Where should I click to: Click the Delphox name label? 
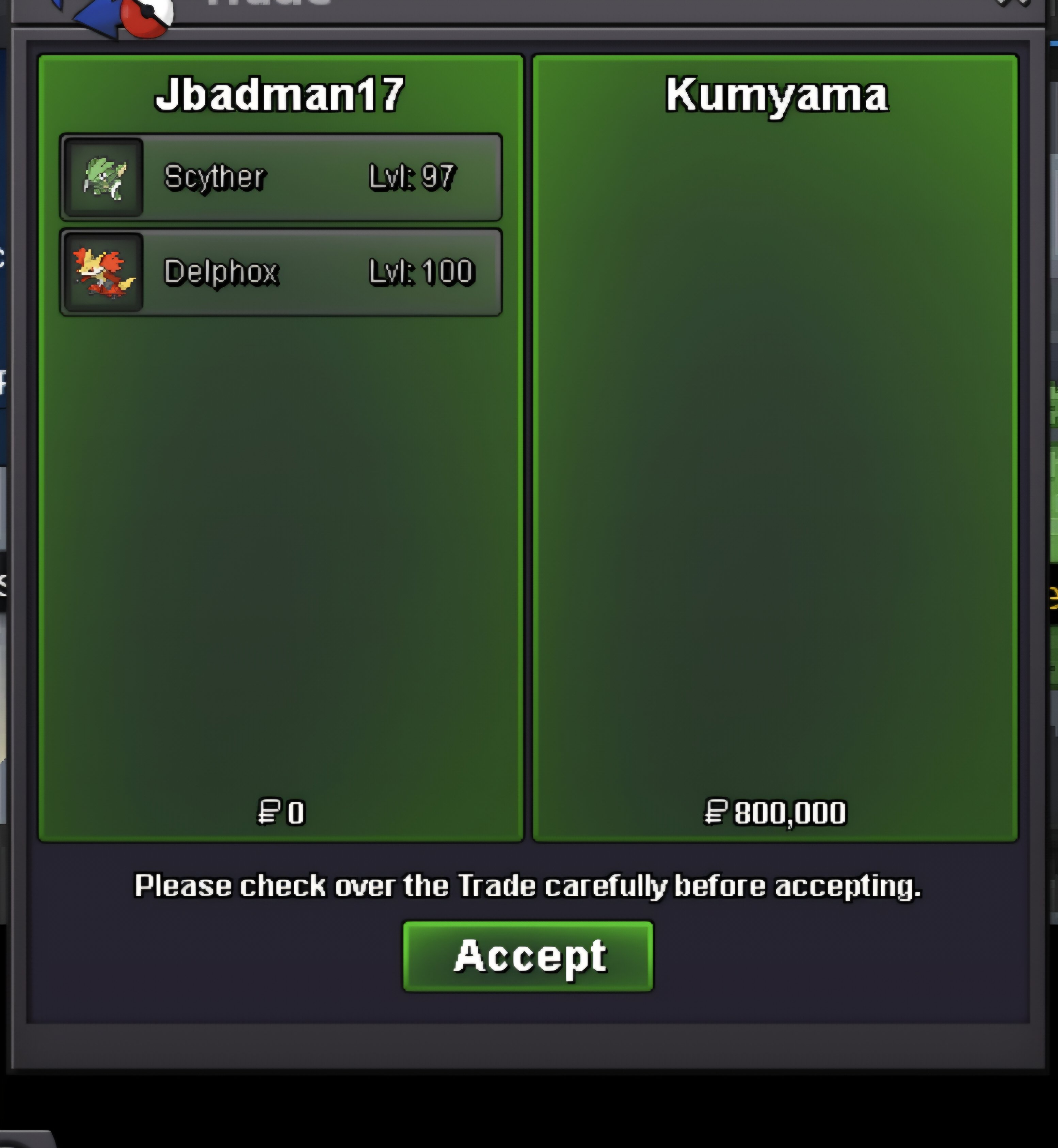point(221,273)
